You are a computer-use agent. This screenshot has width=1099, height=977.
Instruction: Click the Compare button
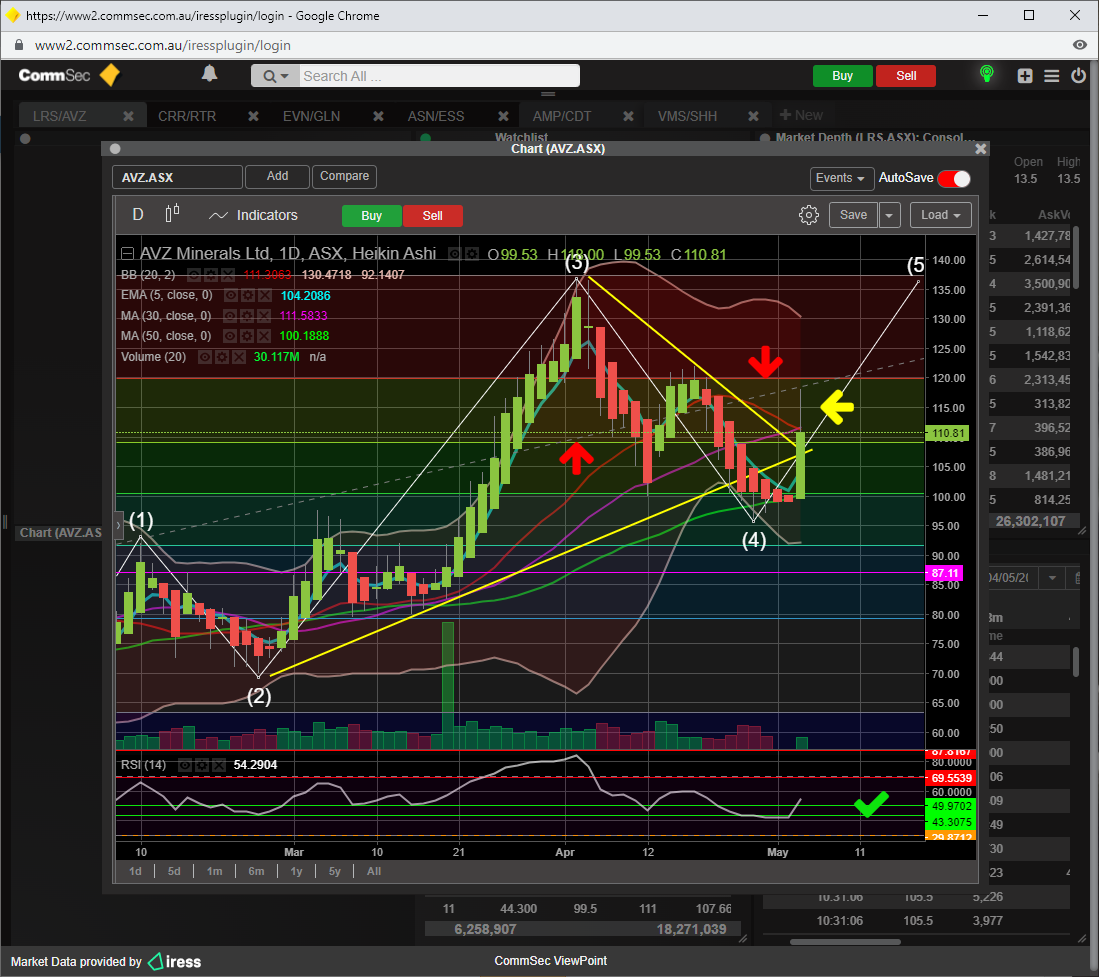[x=344, y=176]
